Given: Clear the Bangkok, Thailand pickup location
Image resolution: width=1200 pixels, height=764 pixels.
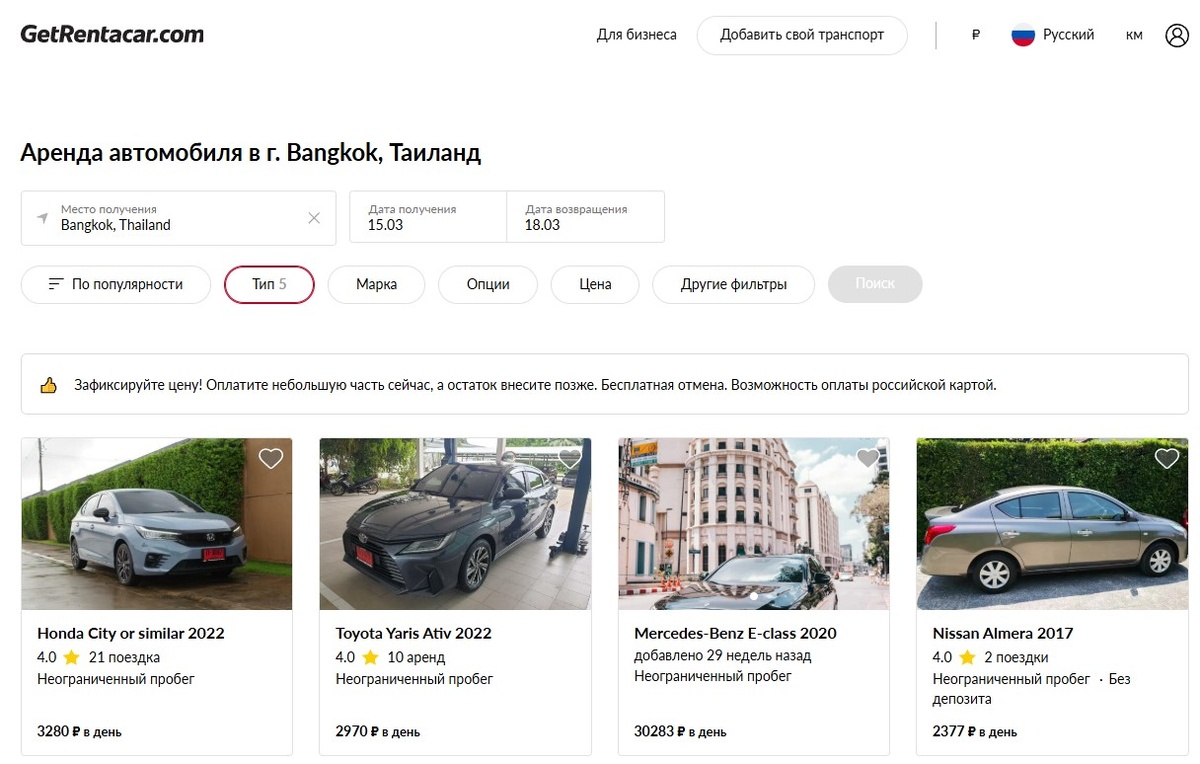Looking at the screenshot, I should coord(314,217).
